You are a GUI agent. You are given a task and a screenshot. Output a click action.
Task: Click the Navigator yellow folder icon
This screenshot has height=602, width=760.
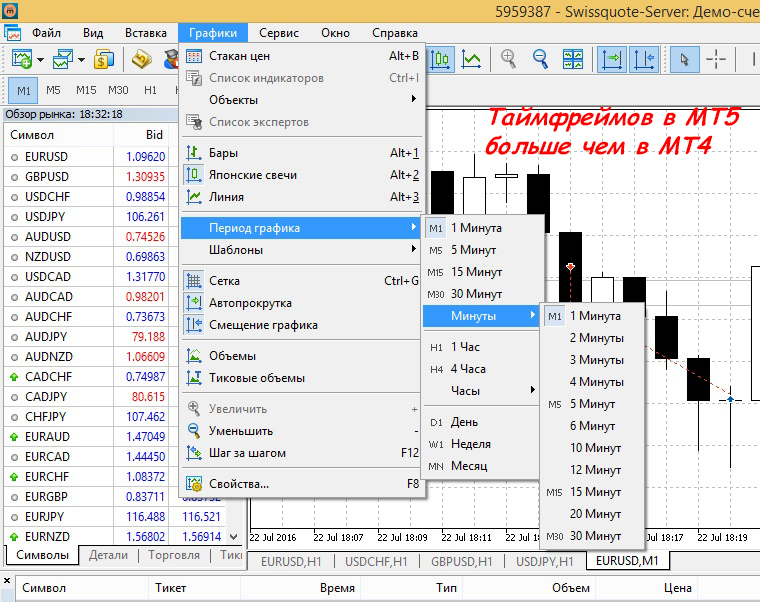(x=142, y=60)
